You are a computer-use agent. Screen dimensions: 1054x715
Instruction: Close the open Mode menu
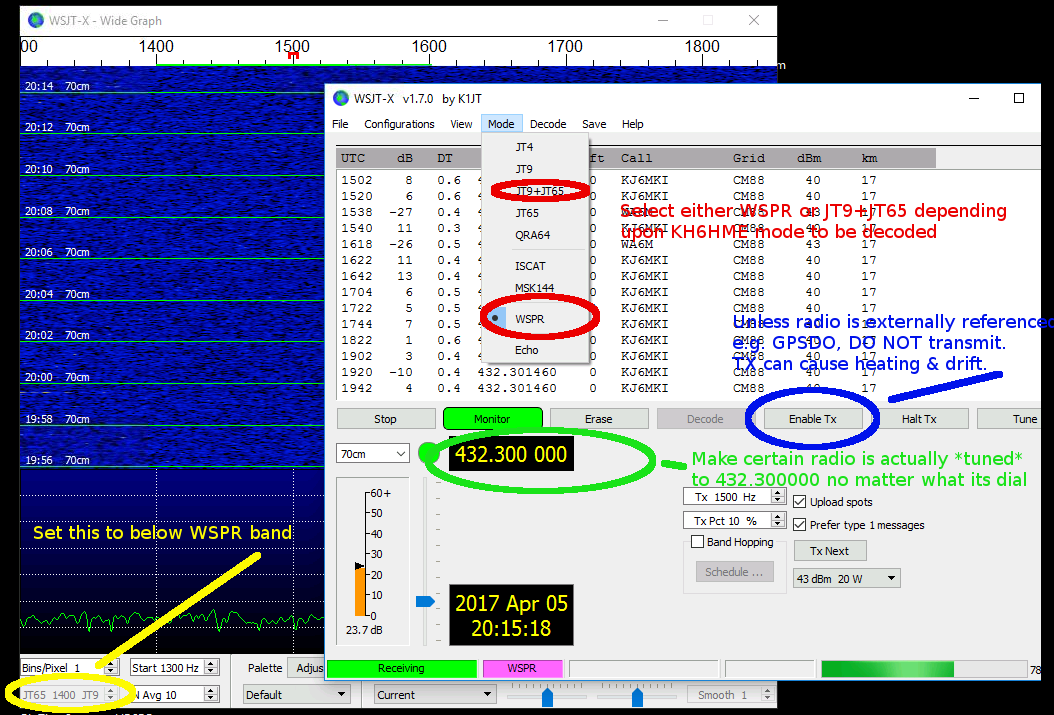(x=501, y=124)
